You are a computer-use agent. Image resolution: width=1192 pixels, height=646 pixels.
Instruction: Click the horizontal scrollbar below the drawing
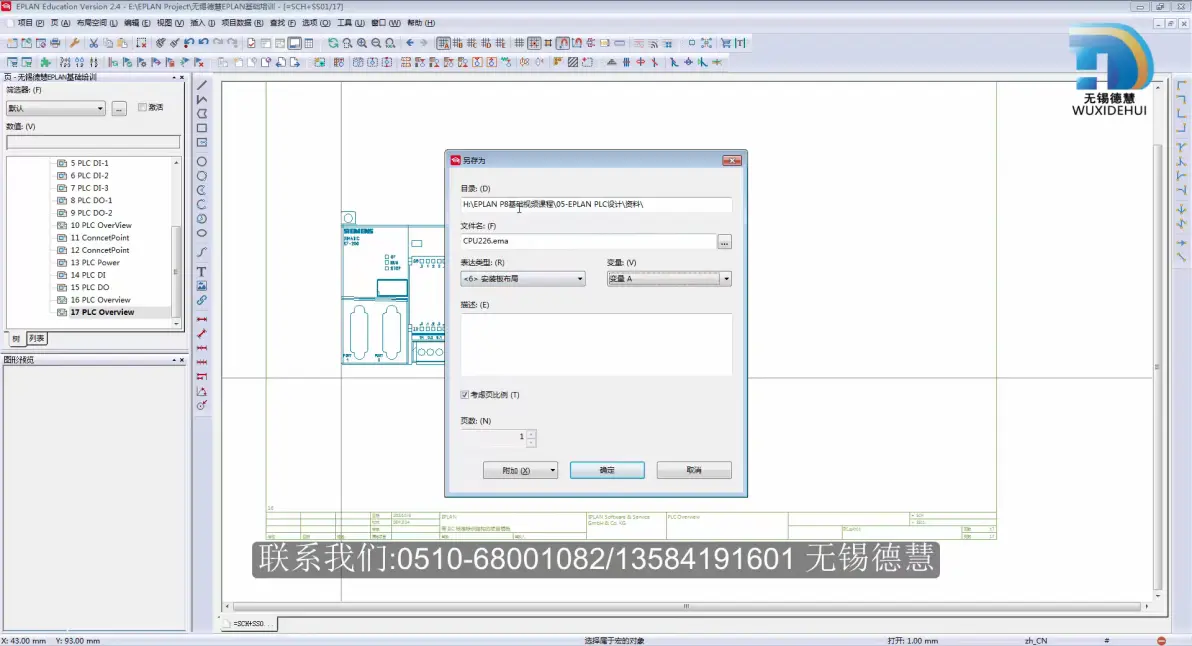click(x=686, y=606)
